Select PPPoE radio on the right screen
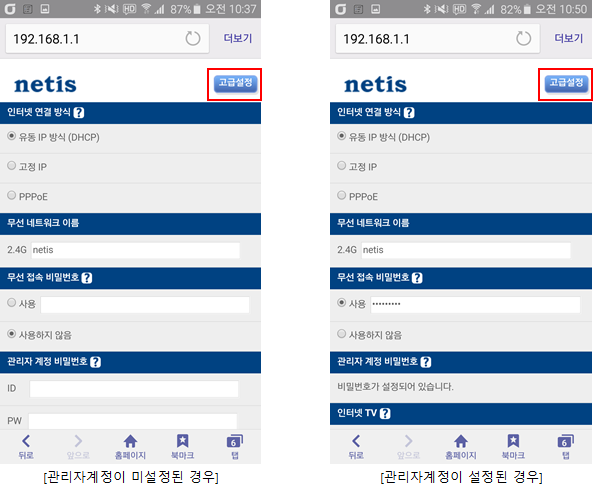This screenshot has width=593, height=493. point(342,195)
